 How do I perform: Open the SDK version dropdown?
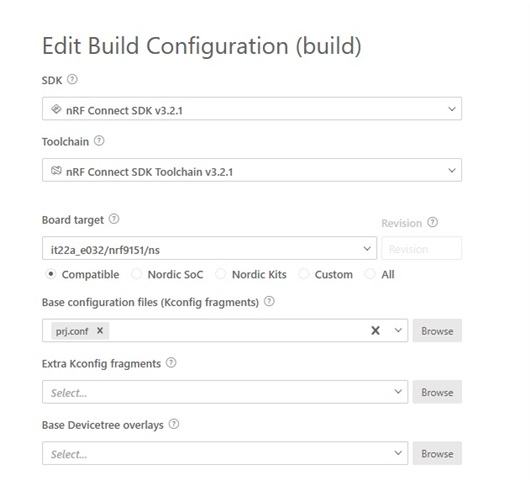(x=252, y=109)
